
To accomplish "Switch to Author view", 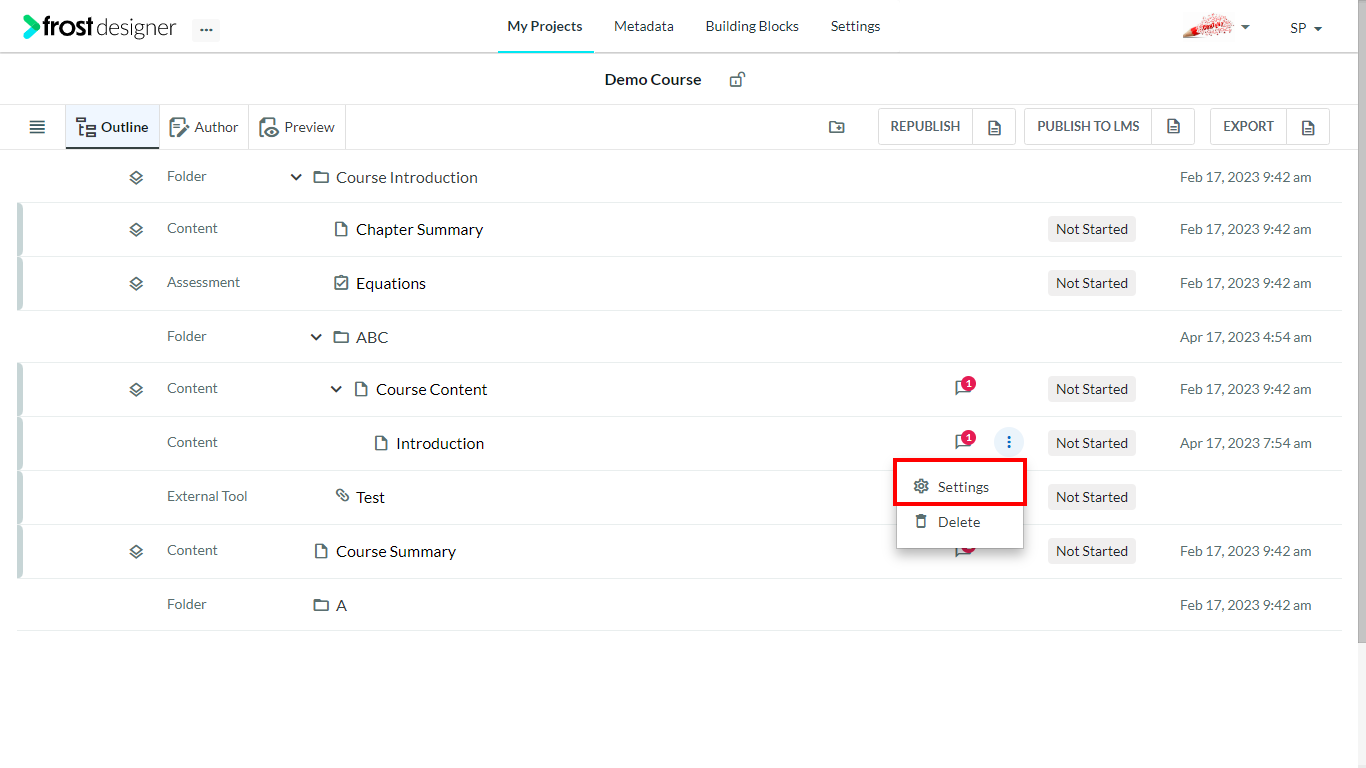I will tap(204, 127).
